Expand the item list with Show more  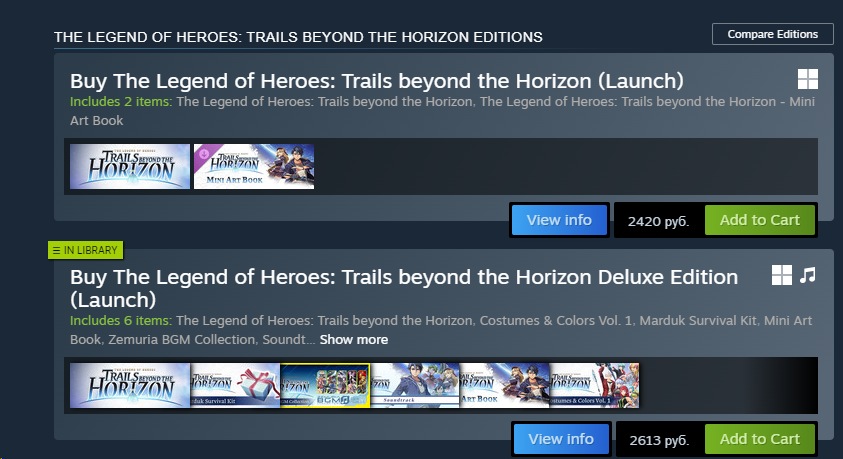point(354,340)
